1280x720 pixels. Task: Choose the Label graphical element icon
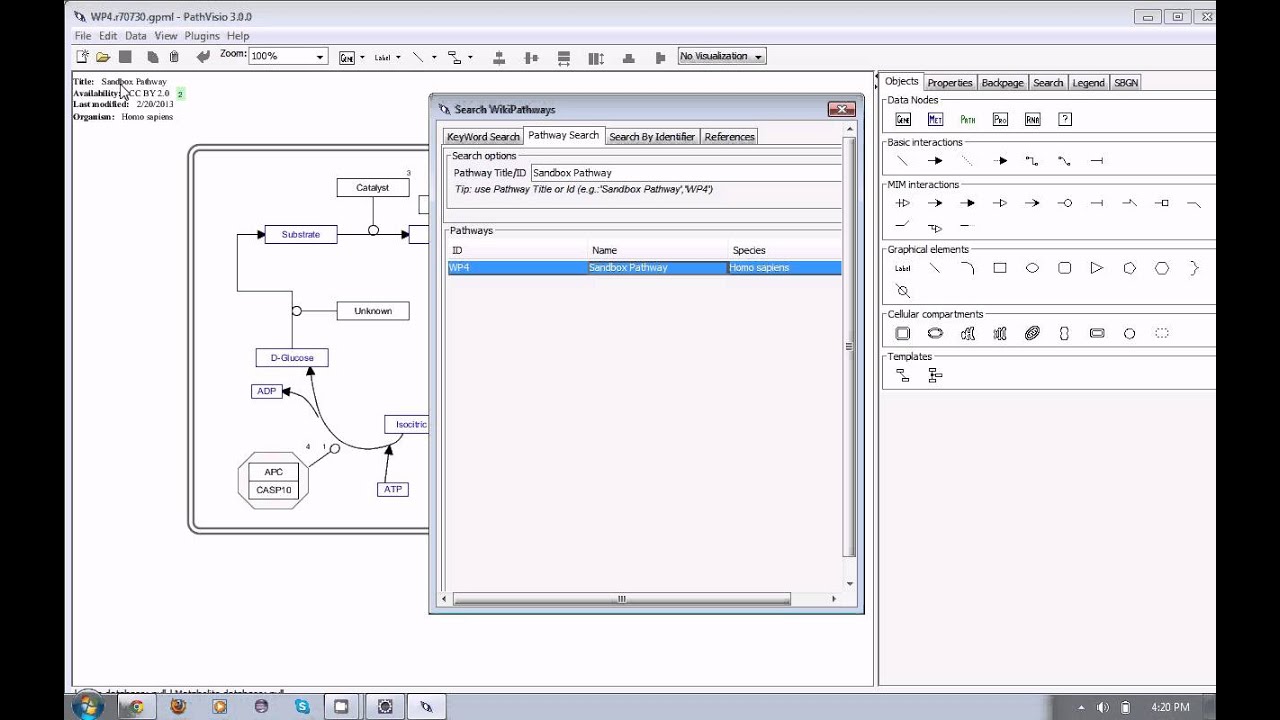tap(903, 268)
